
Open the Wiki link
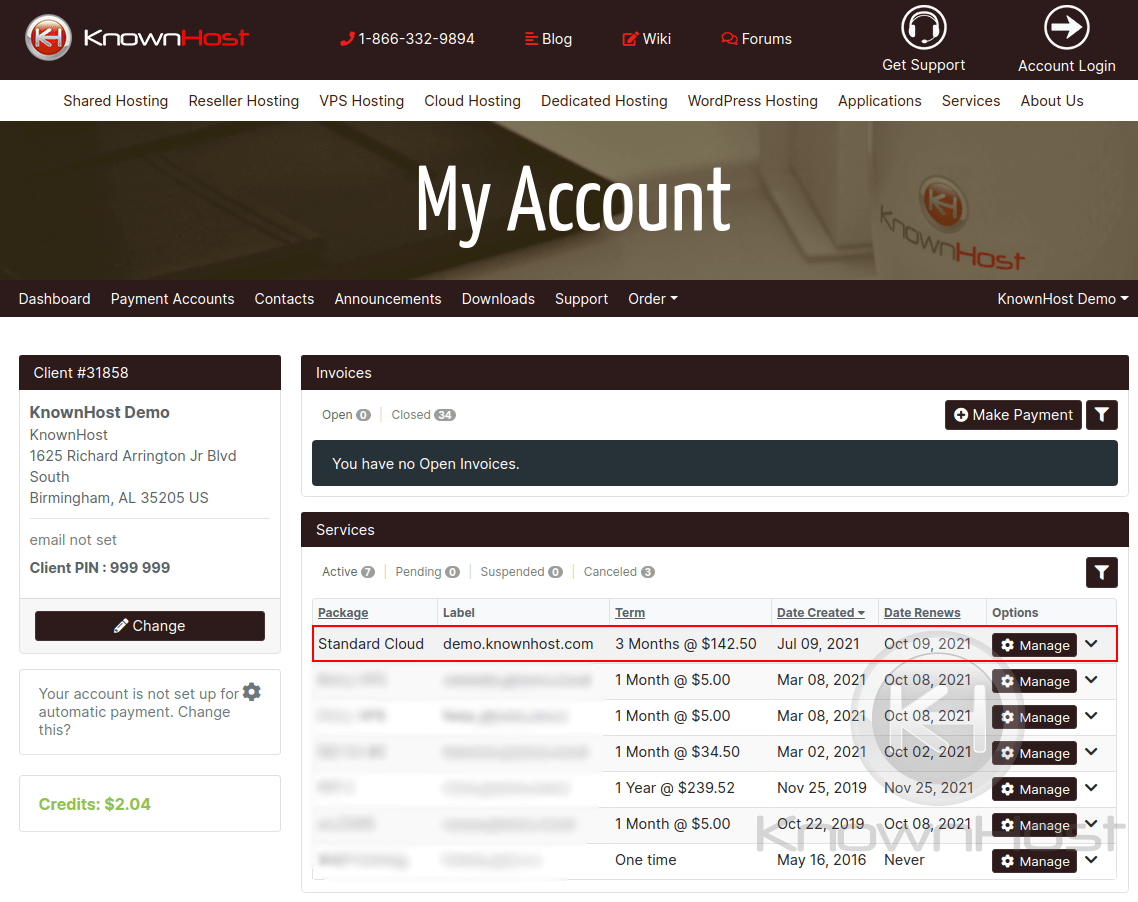pos(647,39)
